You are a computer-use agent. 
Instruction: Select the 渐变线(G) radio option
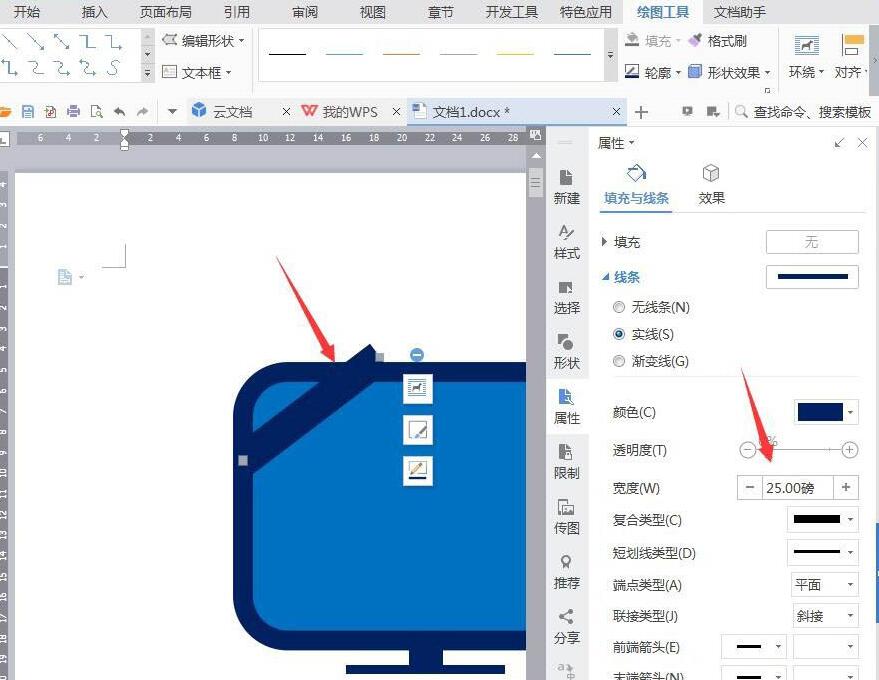coord(619,361)
